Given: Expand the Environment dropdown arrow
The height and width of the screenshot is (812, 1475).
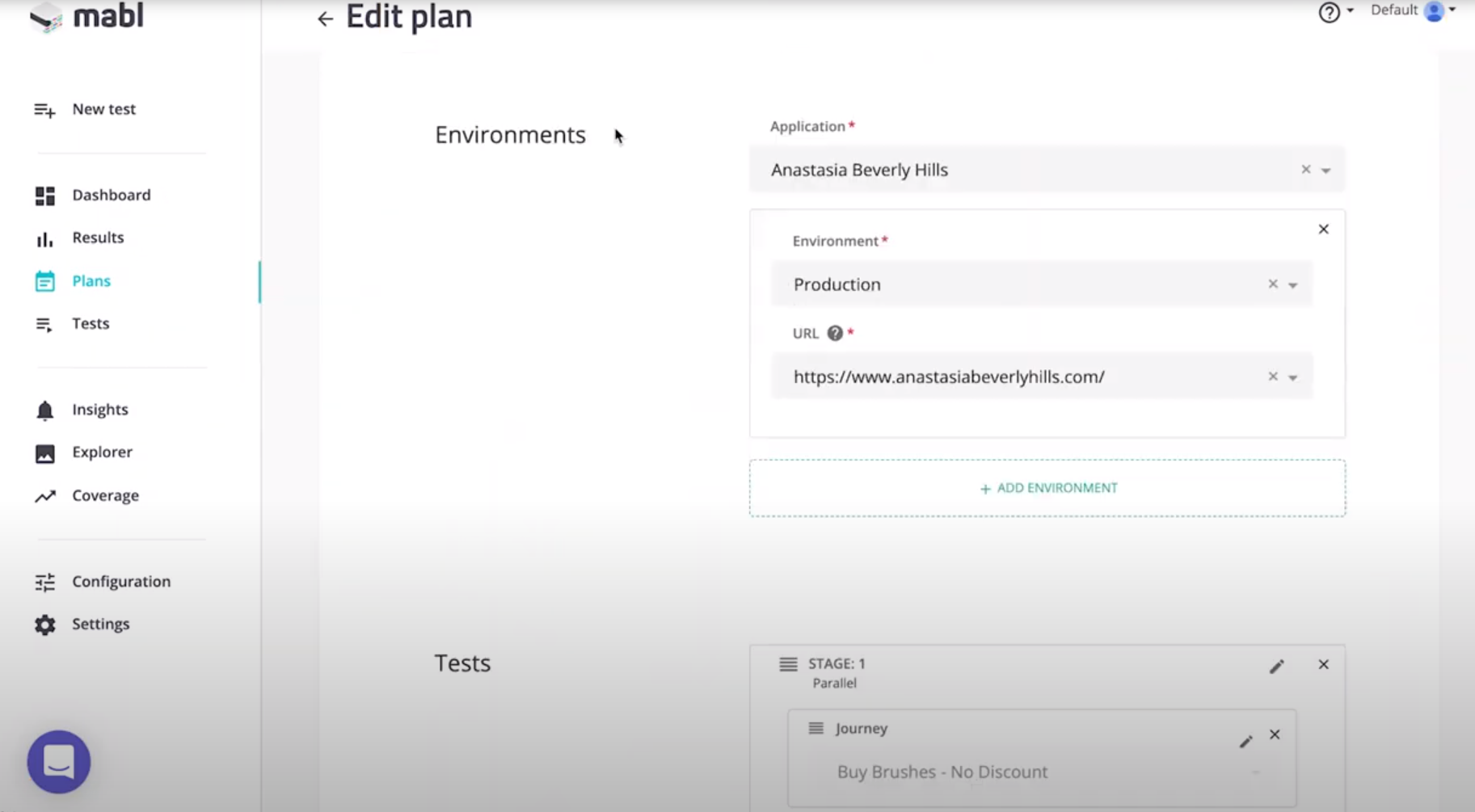Looking at the screenshot, I should [1292, 285].
